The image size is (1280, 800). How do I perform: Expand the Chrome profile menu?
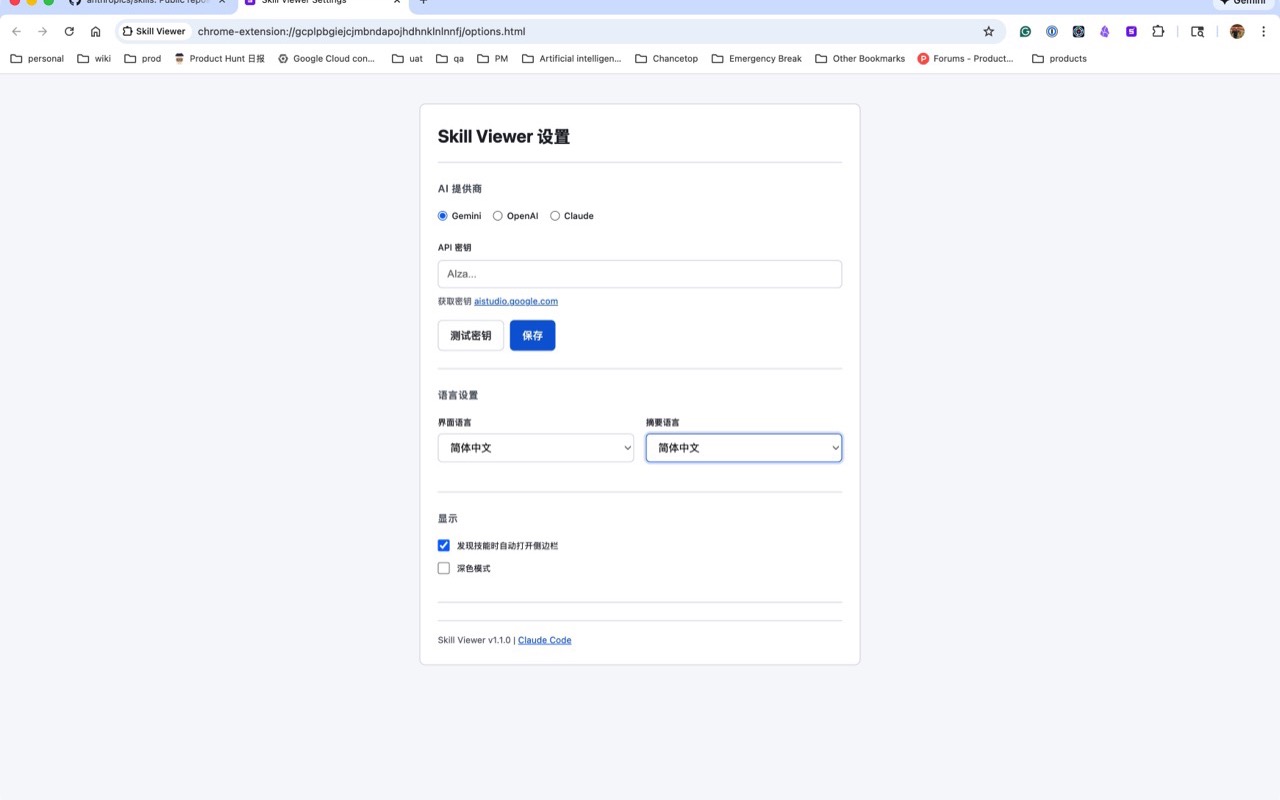pyautogui.click(x=1237, y=31)
